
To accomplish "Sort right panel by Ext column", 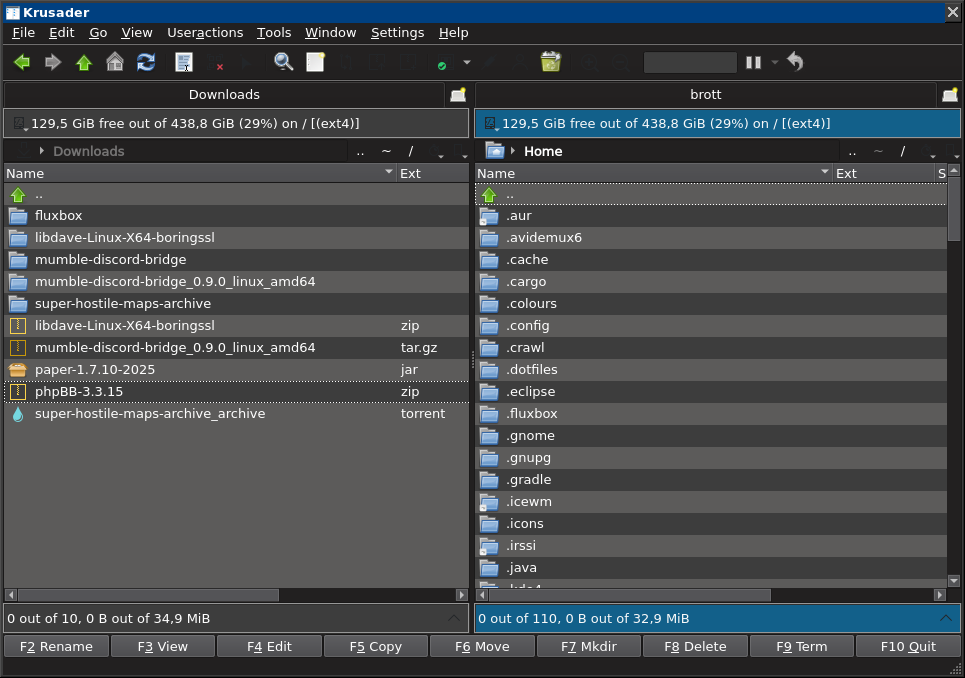I will [883, 173].
